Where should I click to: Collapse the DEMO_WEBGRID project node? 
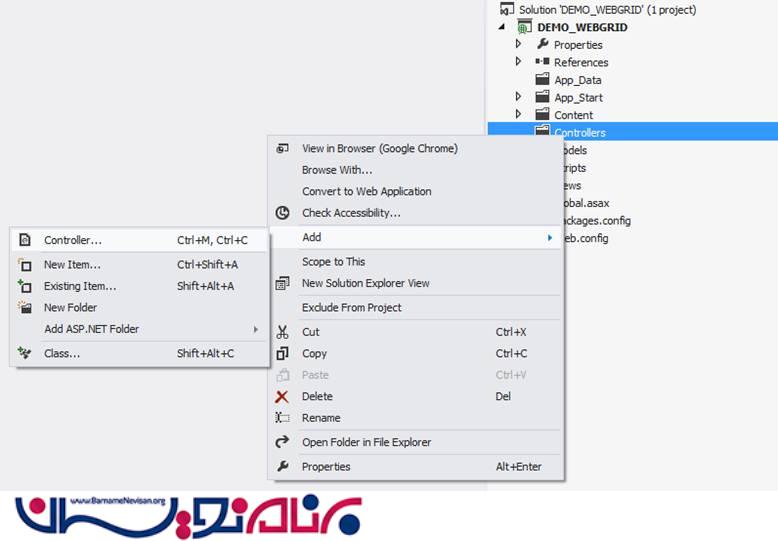(502, 27)
